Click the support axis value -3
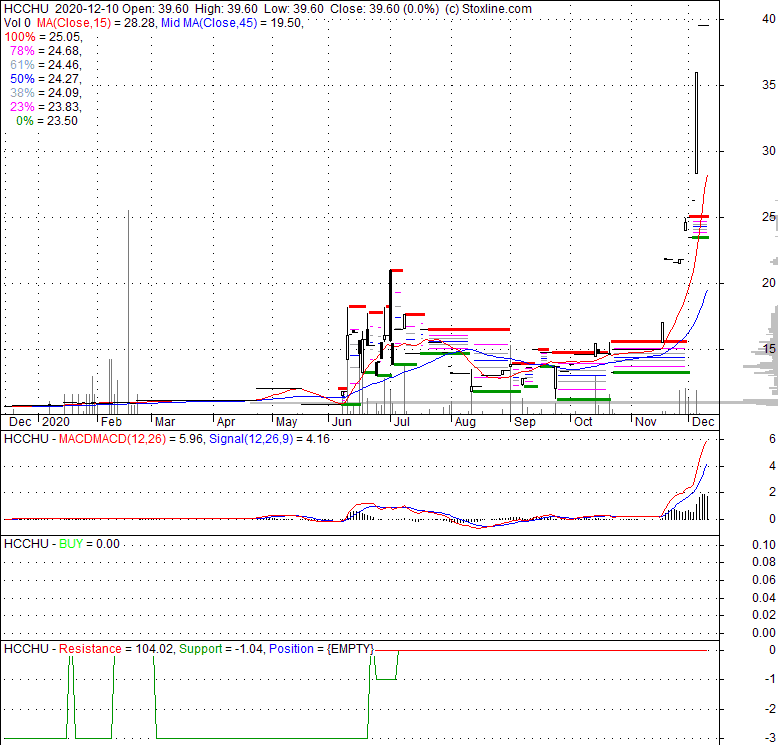Viewport: 780px width, 745px height. [x=771, y=738]
